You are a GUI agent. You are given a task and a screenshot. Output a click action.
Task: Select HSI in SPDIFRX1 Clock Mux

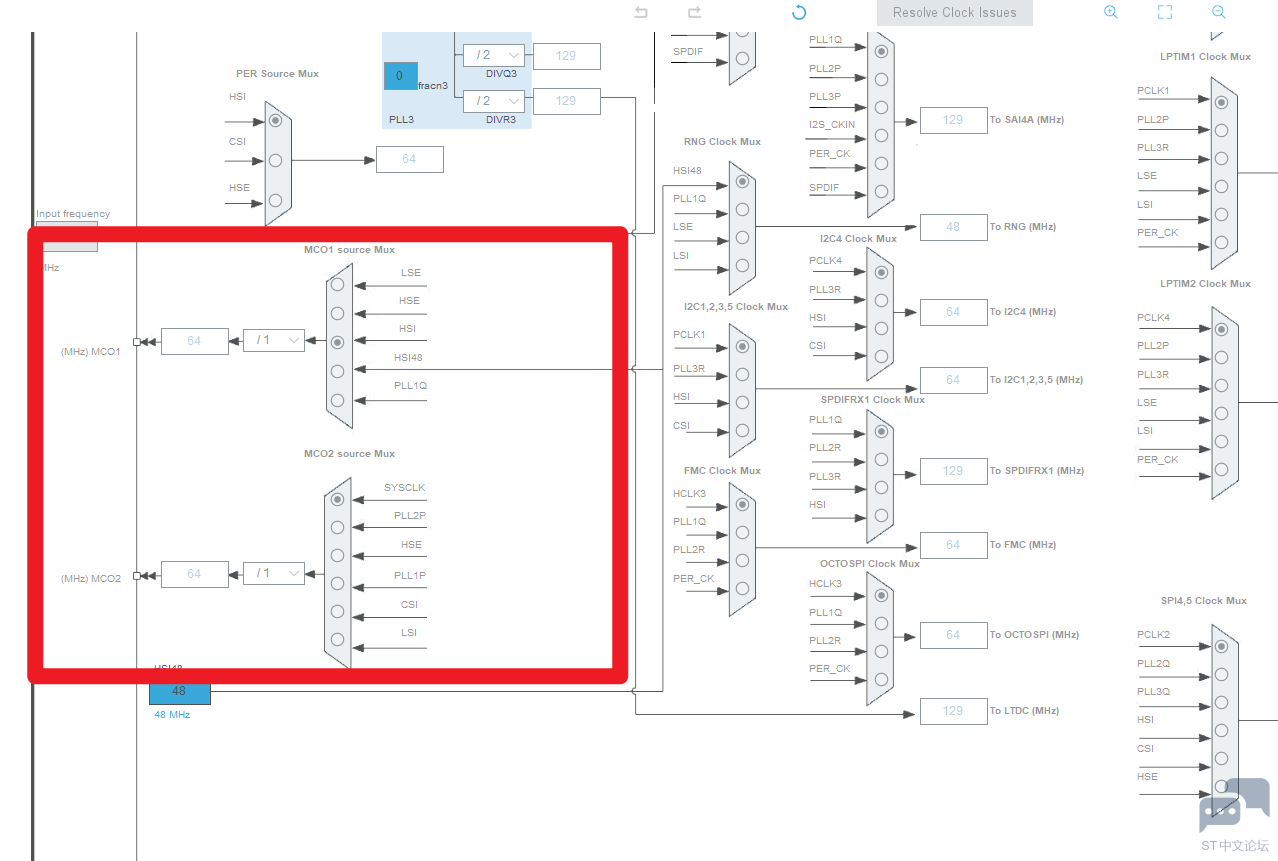pos(880,515)
